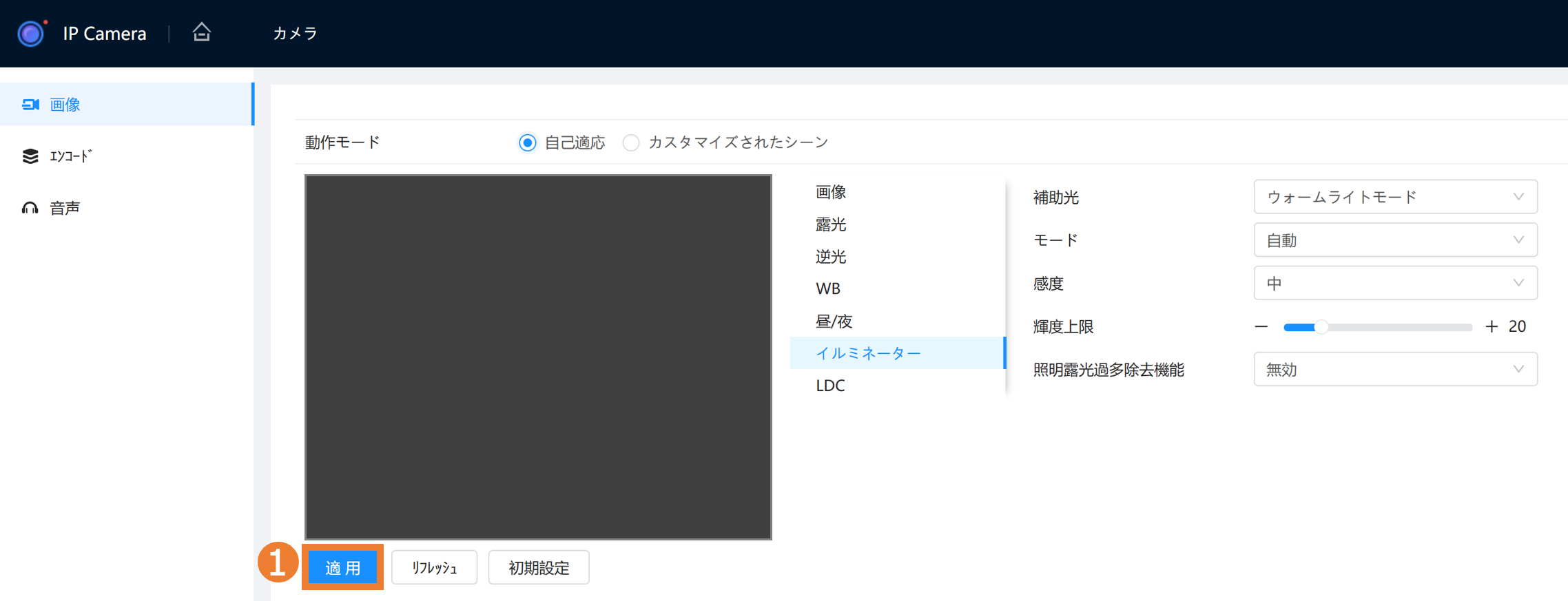Click the IP Camera logo icon

(x=31, y=33)
